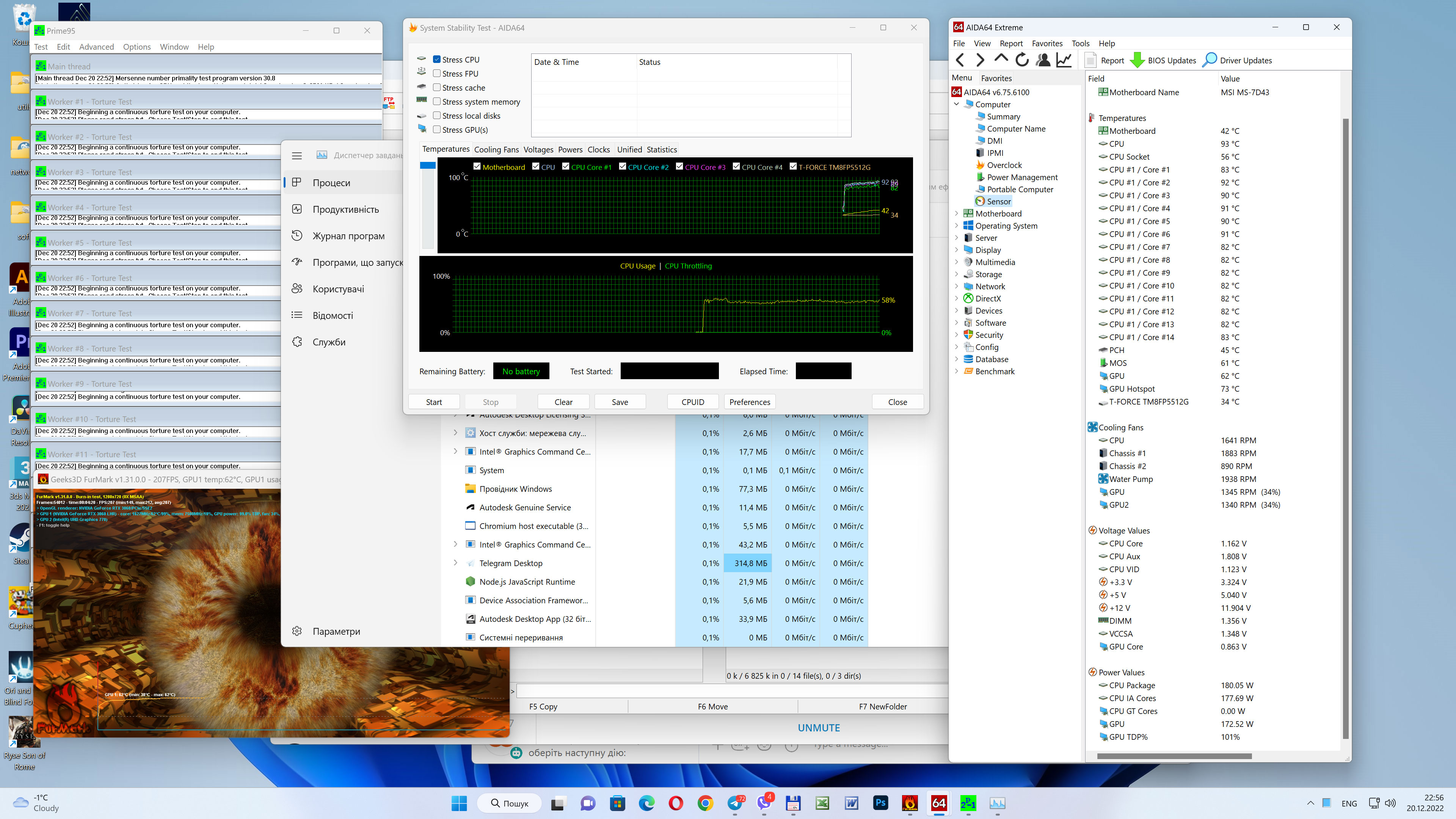Viewport: 1456px width, 819px height.
Task: Go up one level in AIDA64 toolbar
Action: click(1001, 59)
